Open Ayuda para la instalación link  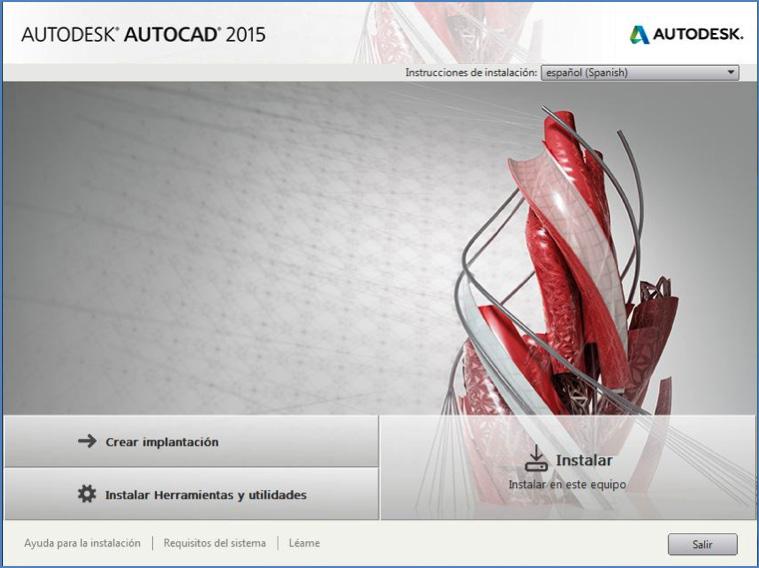pyautogui.click(x=82, y=543)
